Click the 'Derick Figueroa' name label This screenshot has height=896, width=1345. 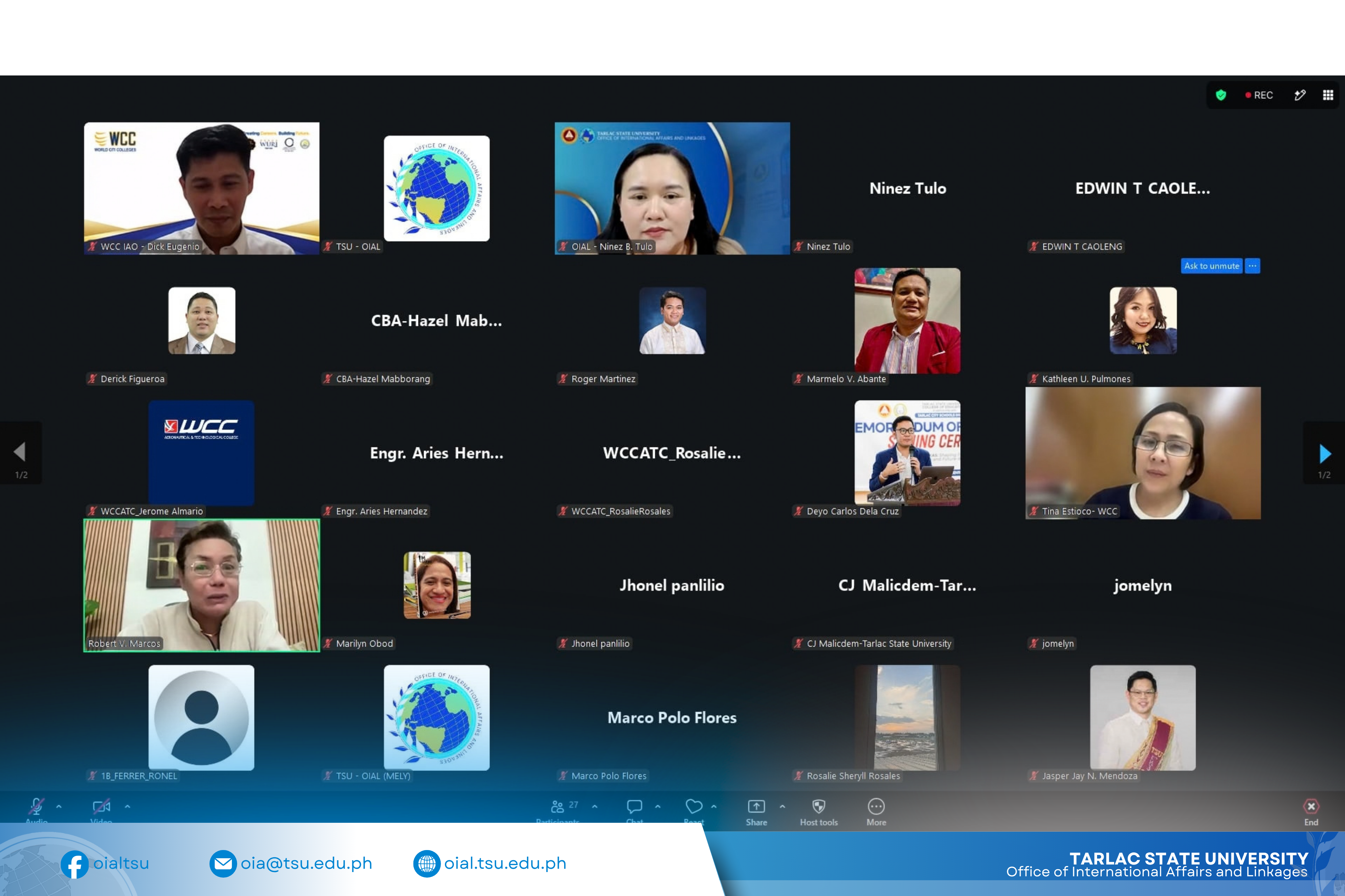[x=132, y=379]
